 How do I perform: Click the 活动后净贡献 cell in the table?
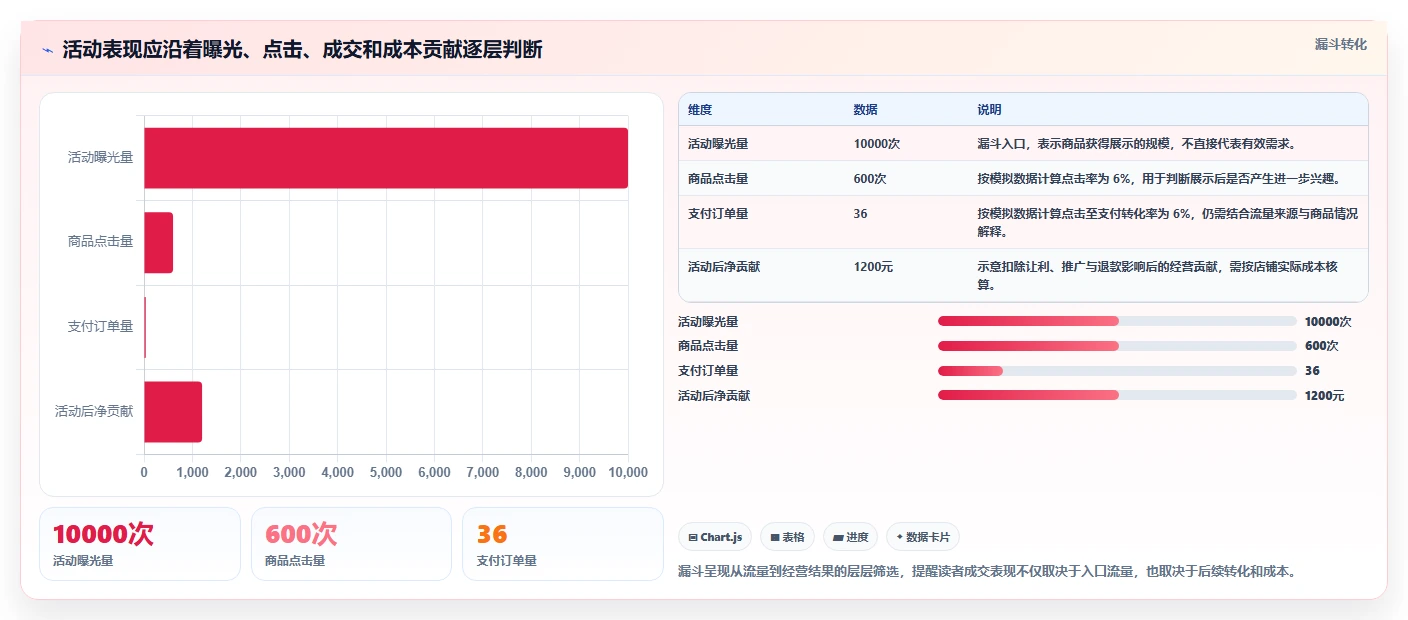(x=725, y=266)
